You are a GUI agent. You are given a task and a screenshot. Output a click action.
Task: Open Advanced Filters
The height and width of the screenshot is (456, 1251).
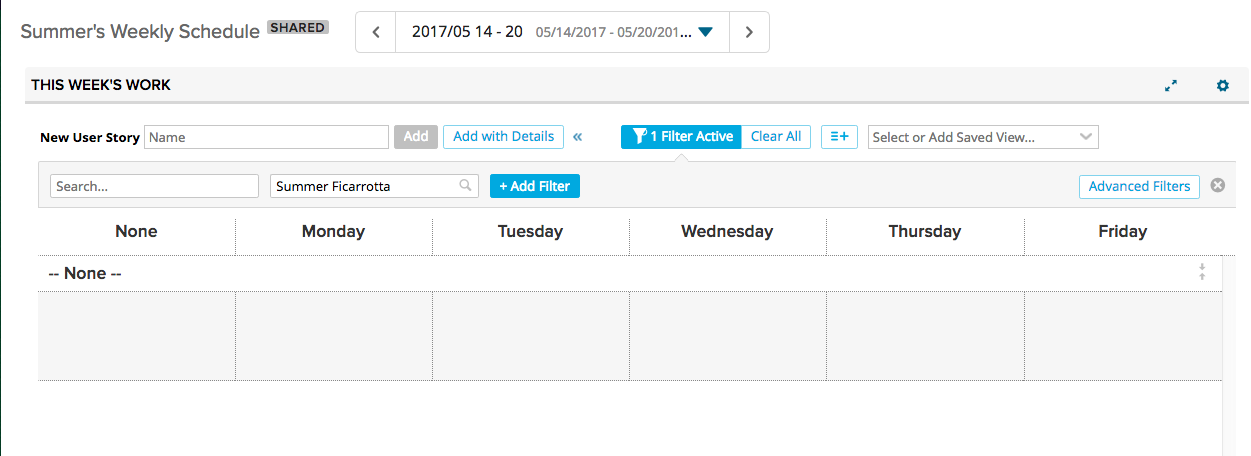(1139, 186)
